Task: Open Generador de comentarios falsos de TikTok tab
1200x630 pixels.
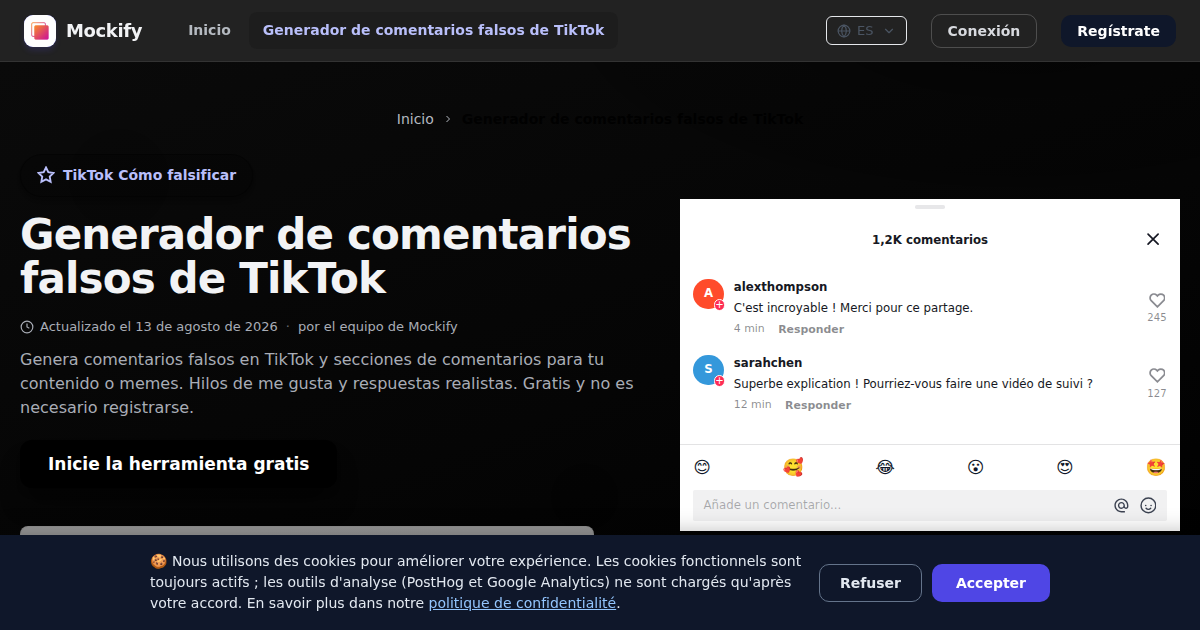Action: (x=433, y=31)
